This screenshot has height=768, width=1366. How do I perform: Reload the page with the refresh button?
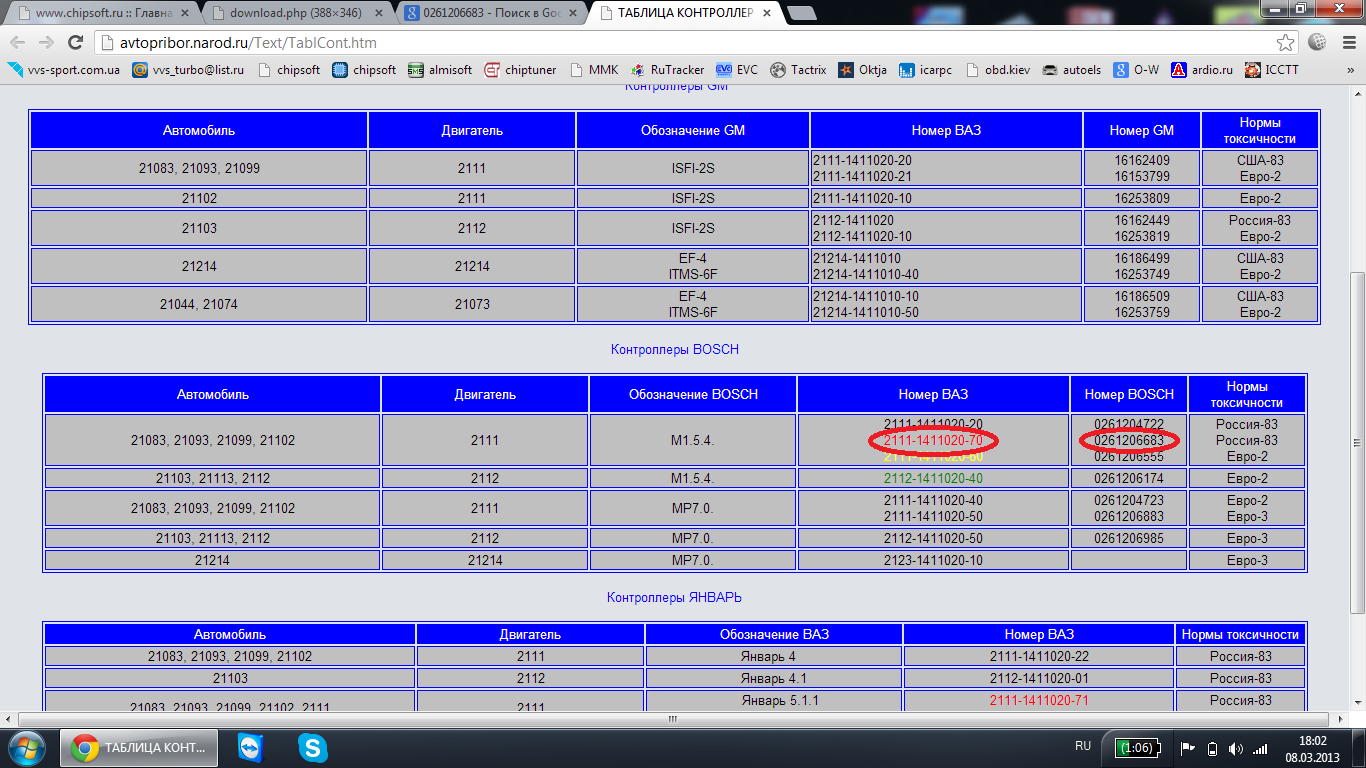75,43
